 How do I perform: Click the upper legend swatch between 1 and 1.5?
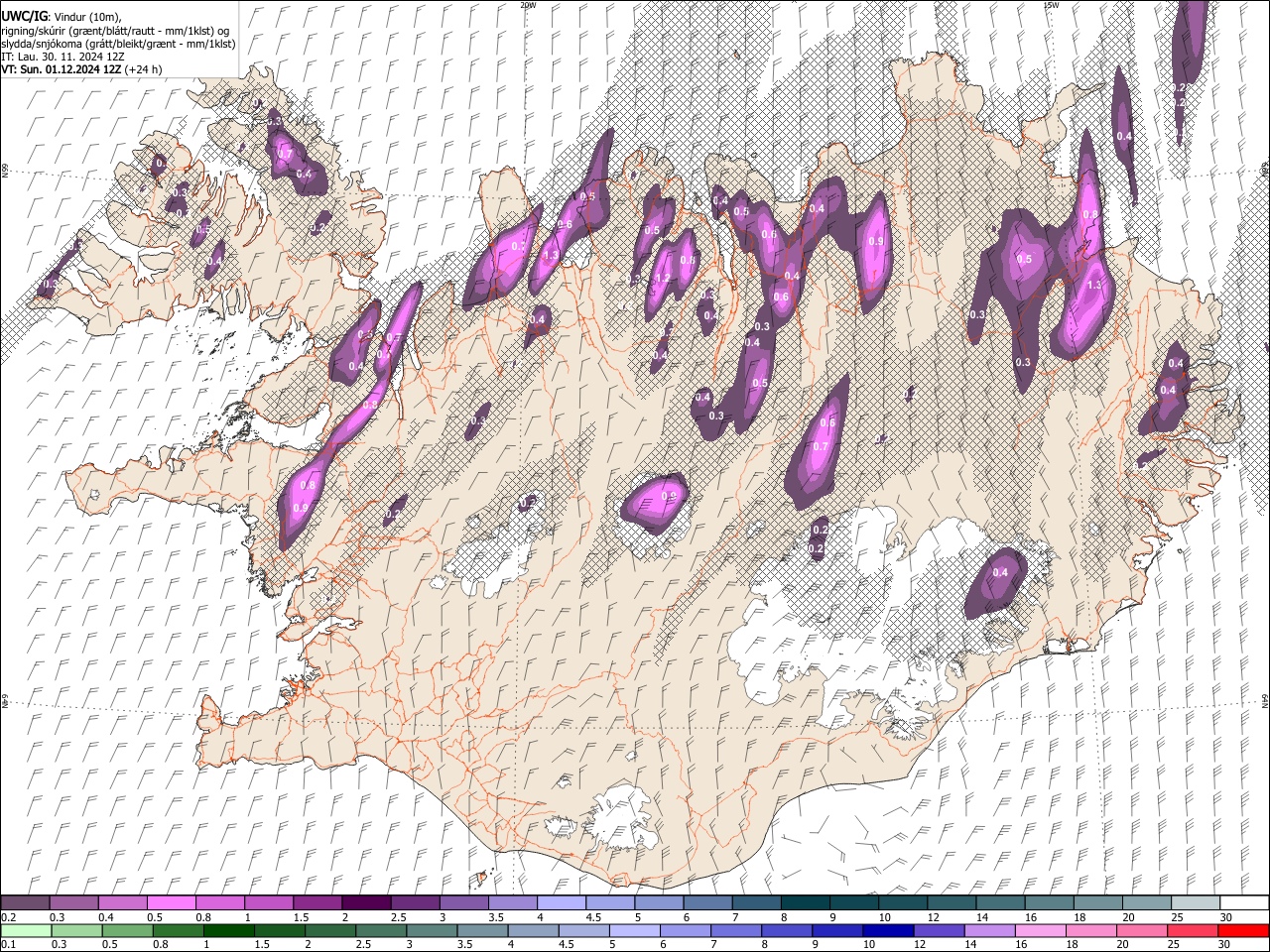[269, 902]
